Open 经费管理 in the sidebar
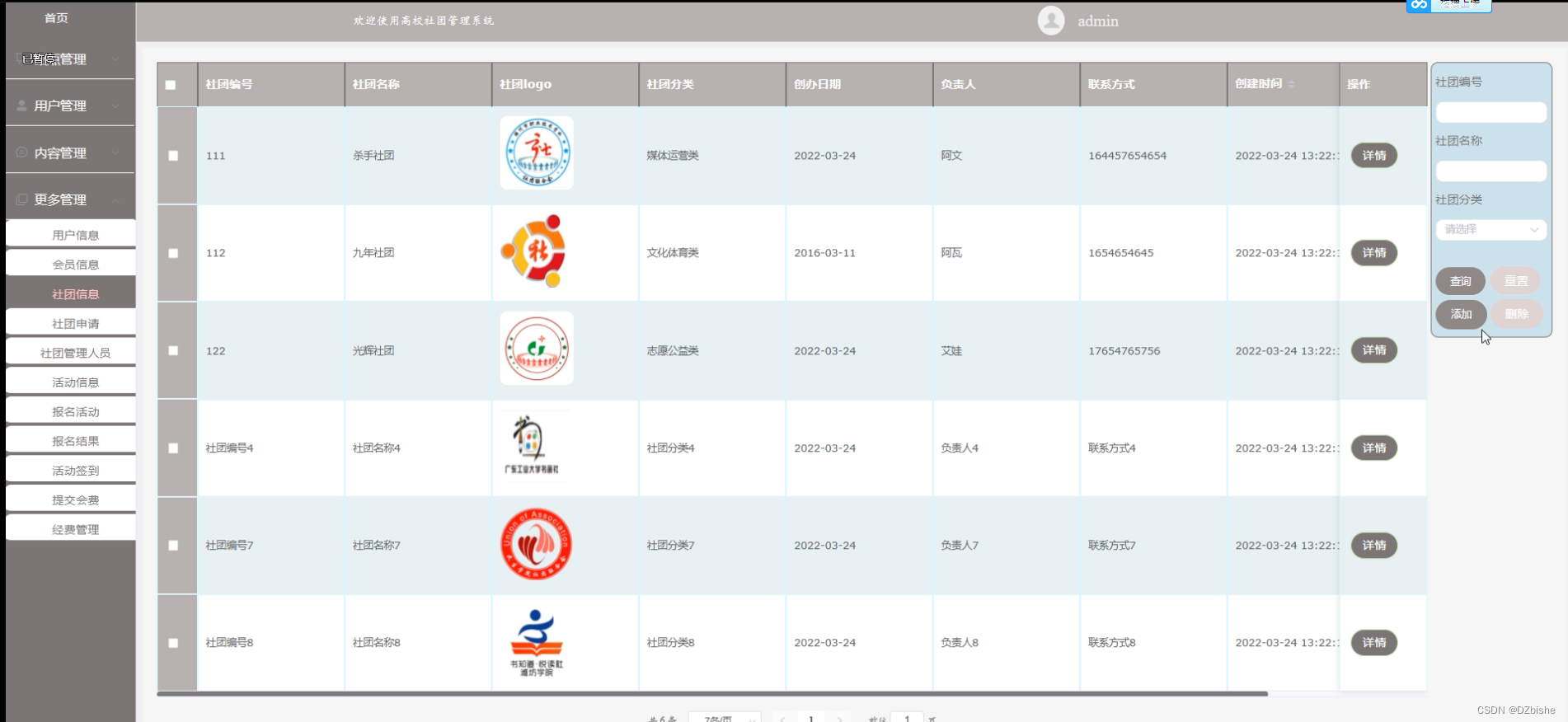Screen dimensions: 1568x722 [x=71, y=530]
